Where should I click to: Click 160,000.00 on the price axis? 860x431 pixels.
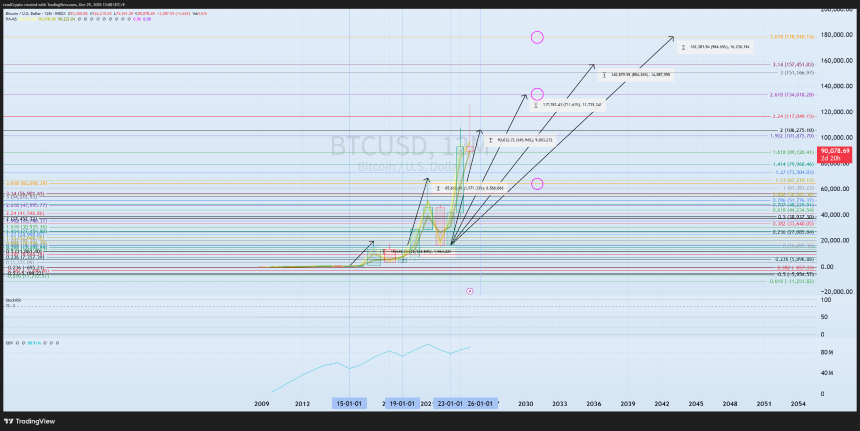836,60
